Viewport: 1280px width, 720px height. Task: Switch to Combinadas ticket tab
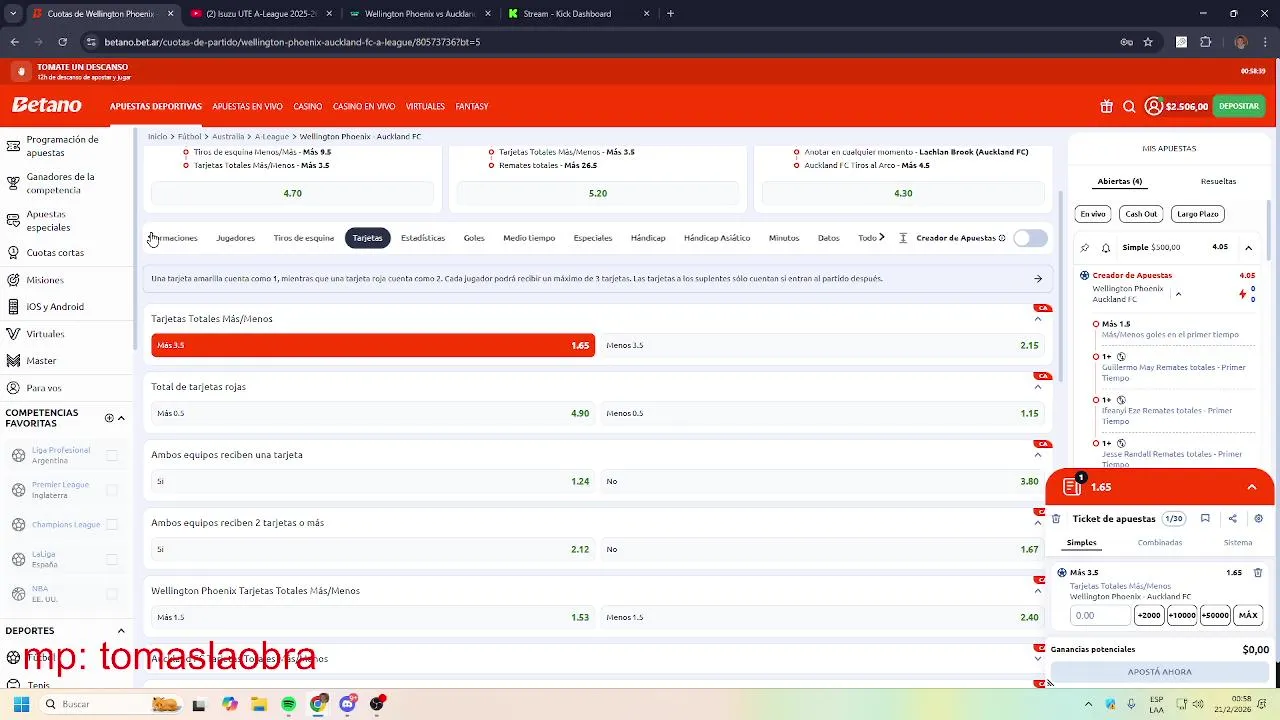coord(1160,542)
